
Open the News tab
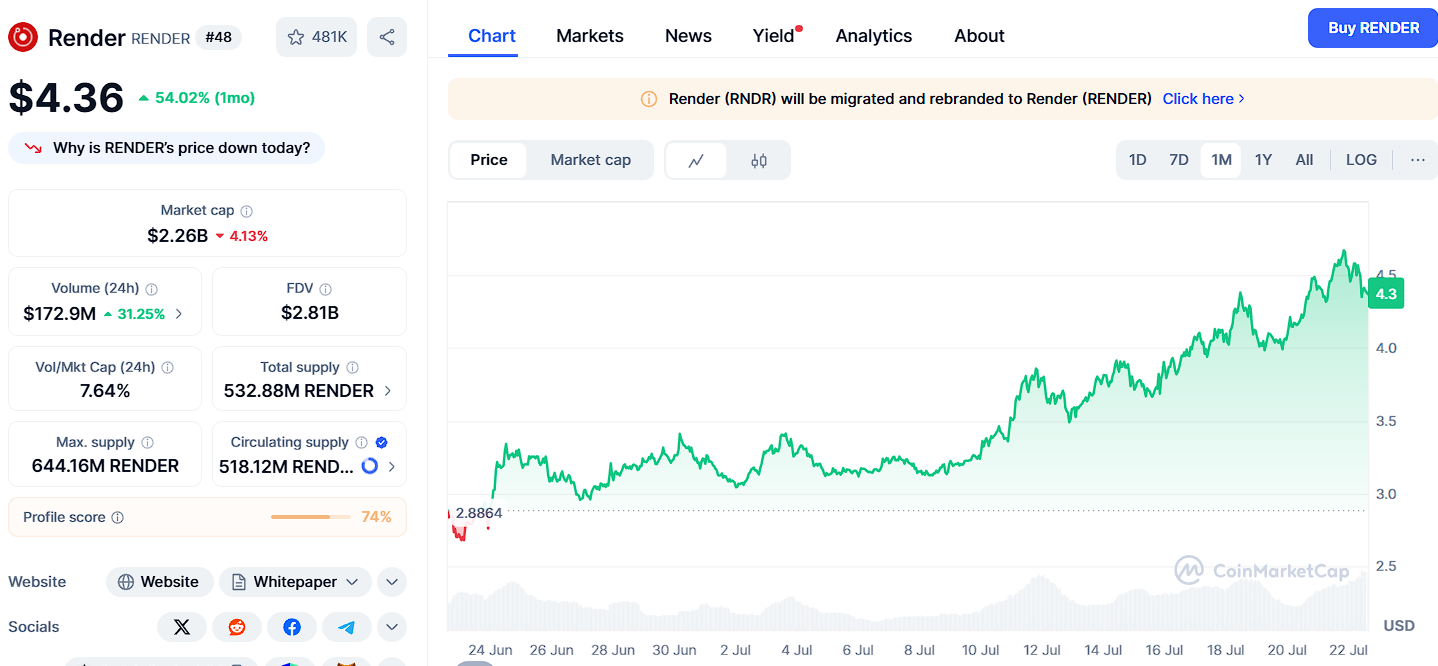pos(688,36)
